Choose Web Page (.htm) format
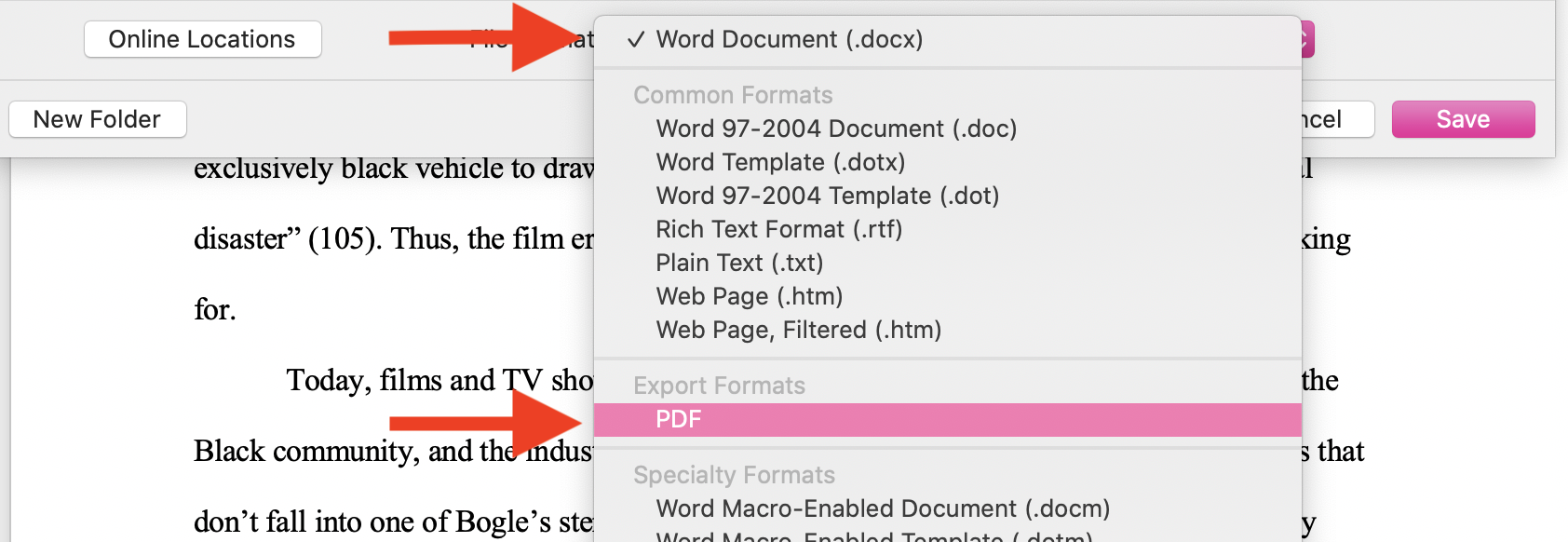This screenshot has width=1568, height=542. click(749, 296)
